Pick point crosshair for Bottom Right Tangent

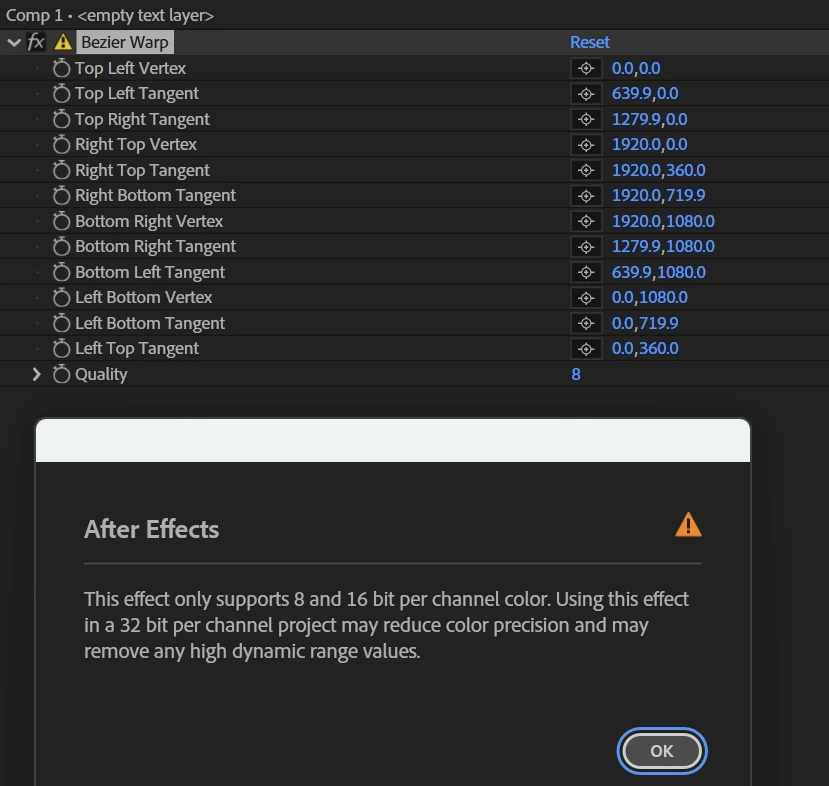(586, 246)
